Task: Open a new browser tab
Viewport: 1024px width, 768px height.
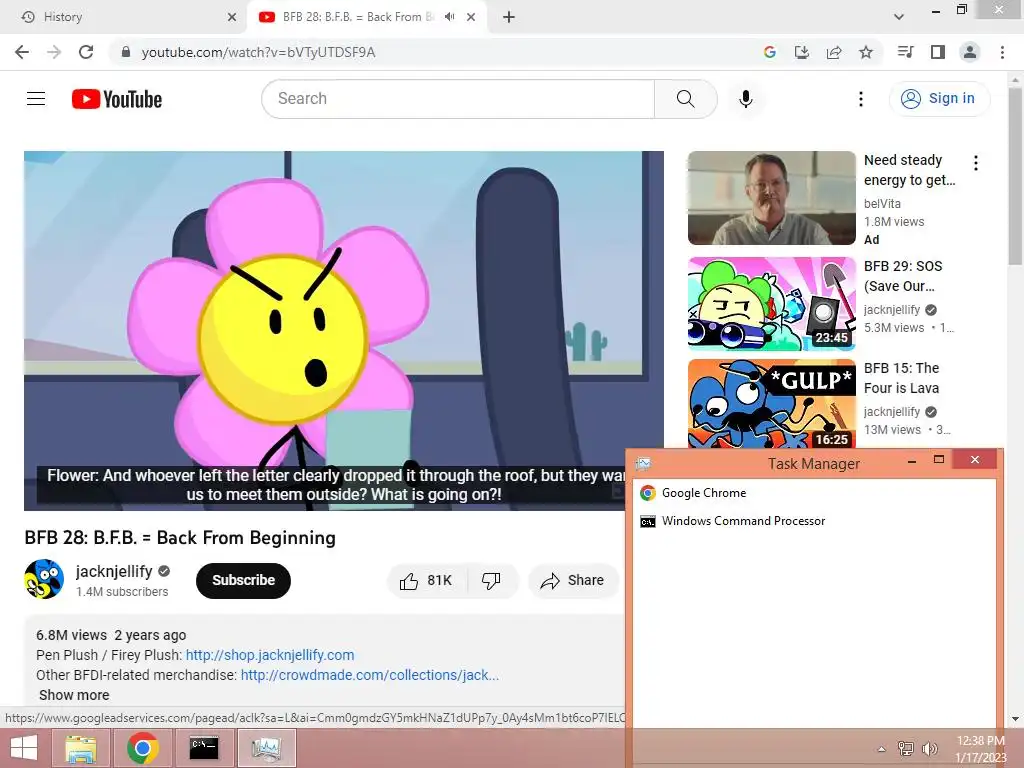Action: 509,17
